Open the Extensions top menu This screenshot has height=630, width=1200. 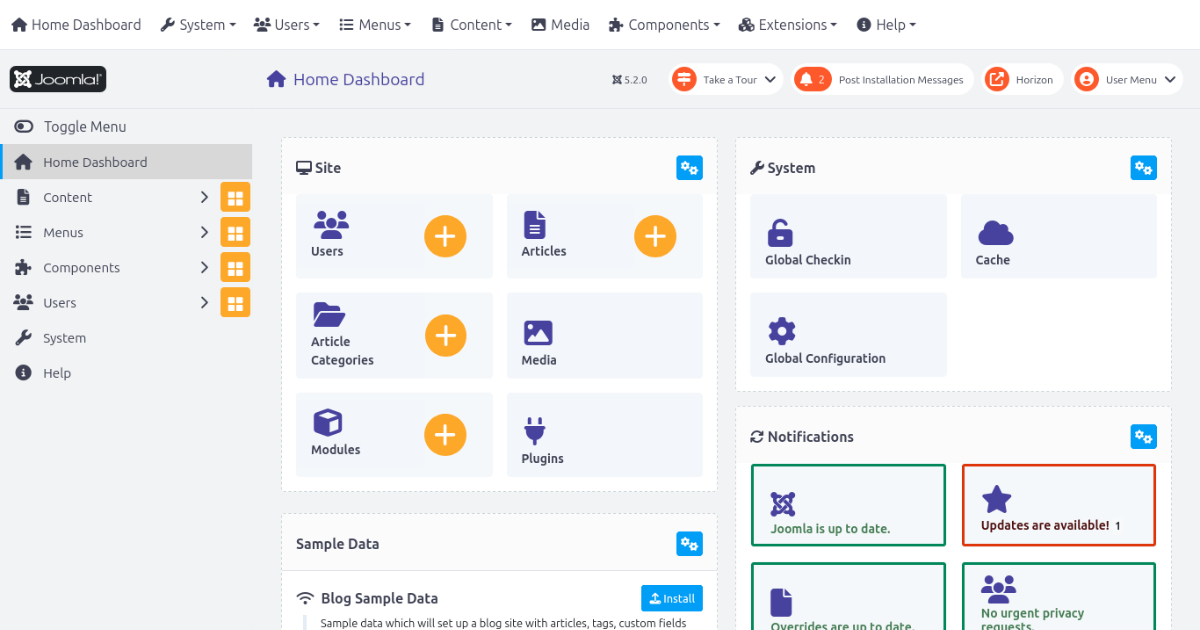point(787,24)
